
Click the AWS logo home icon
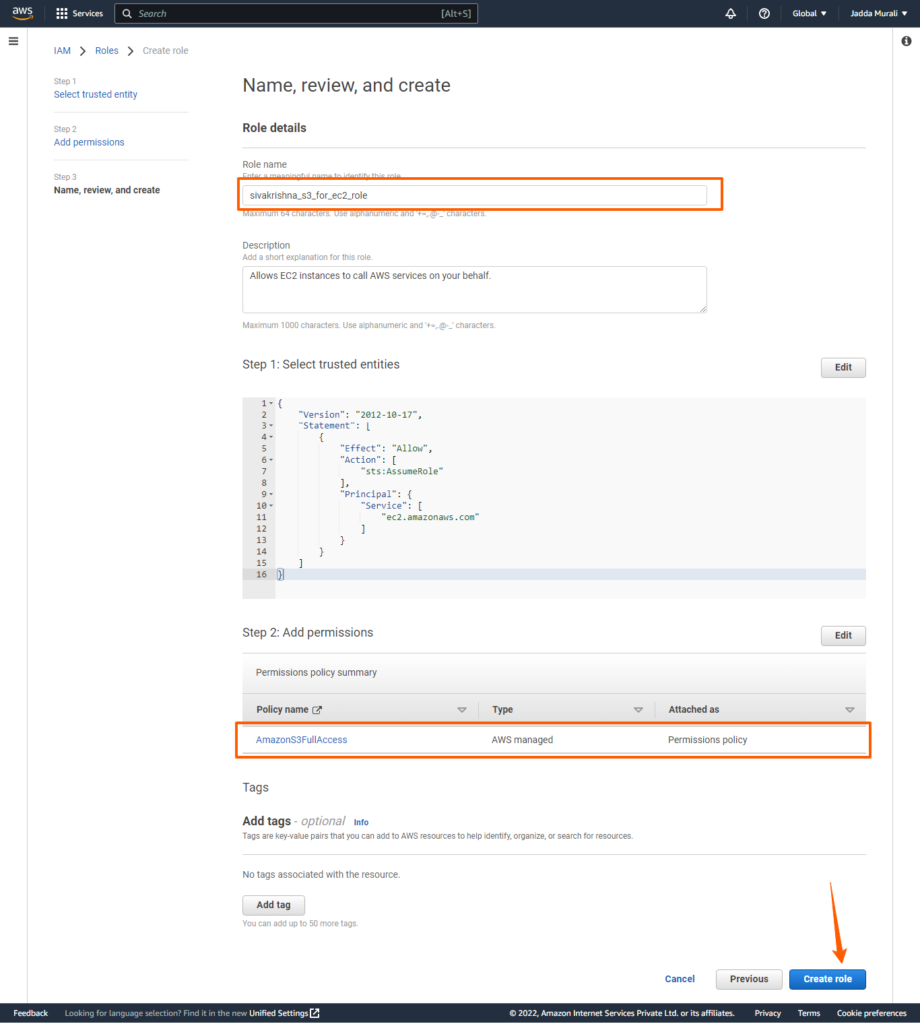point(22,13)
